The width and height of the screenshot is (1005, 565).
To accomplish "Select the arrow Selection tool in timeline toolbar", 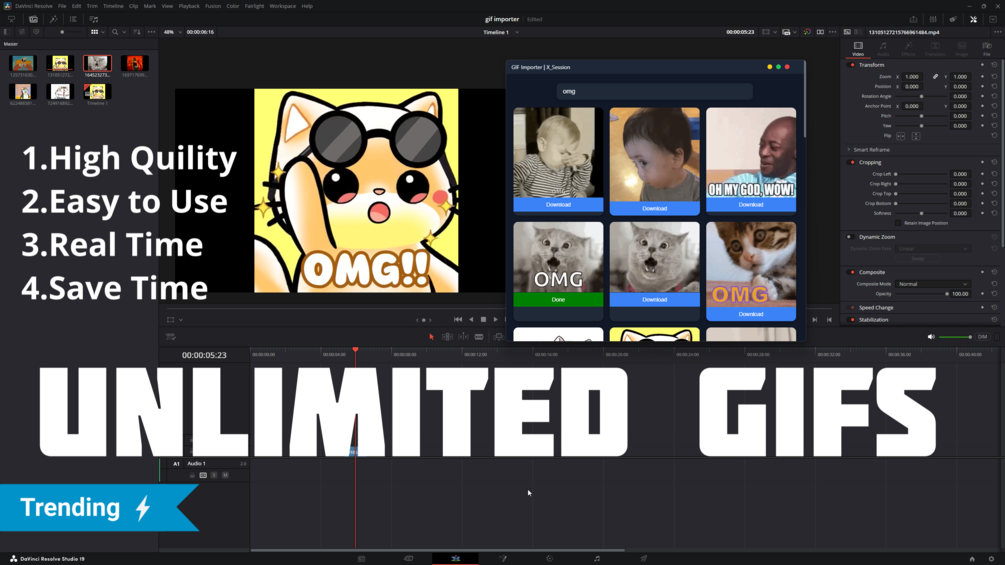I will 431,337.
